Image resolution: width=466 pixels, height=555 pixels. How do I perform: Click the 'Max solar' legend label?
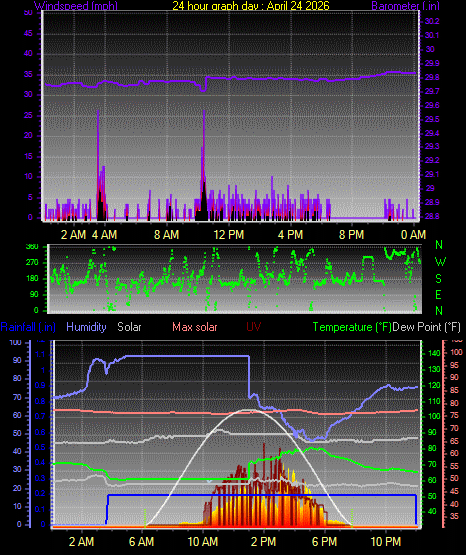pyautogui.click(x=195, y=327)
